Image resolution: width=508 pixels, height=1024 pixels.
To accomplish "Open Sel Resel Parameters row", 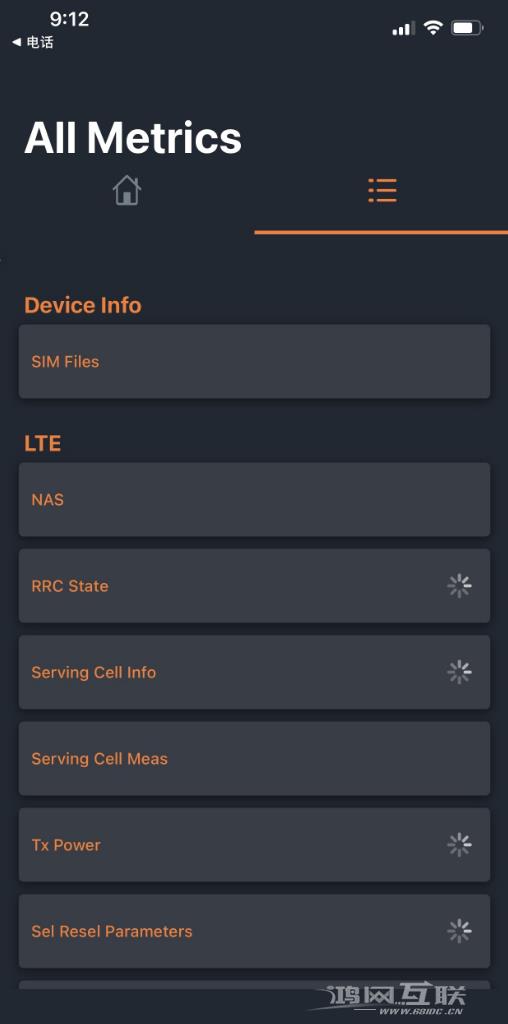I will coord(254,931).
